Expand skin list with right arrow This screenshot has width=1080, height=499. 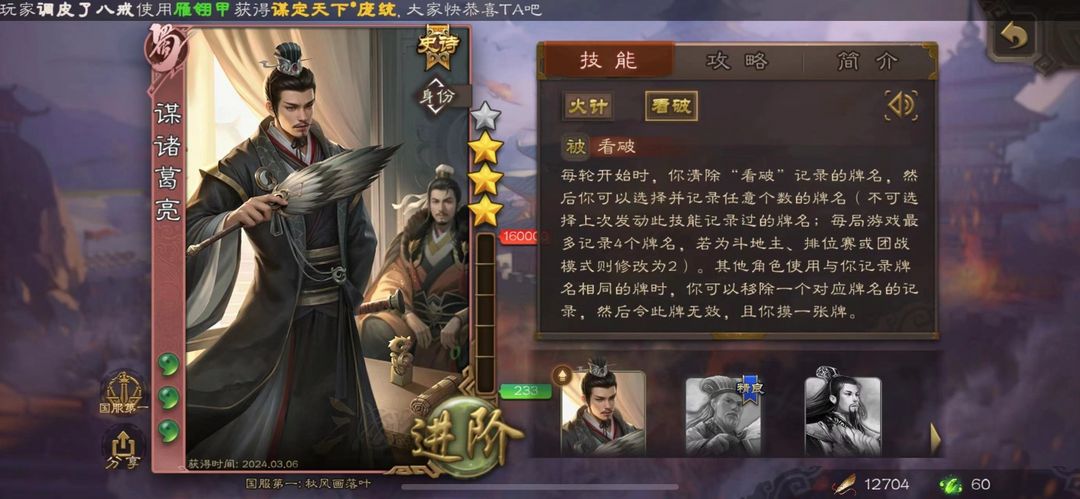click(x=935, y=438)
